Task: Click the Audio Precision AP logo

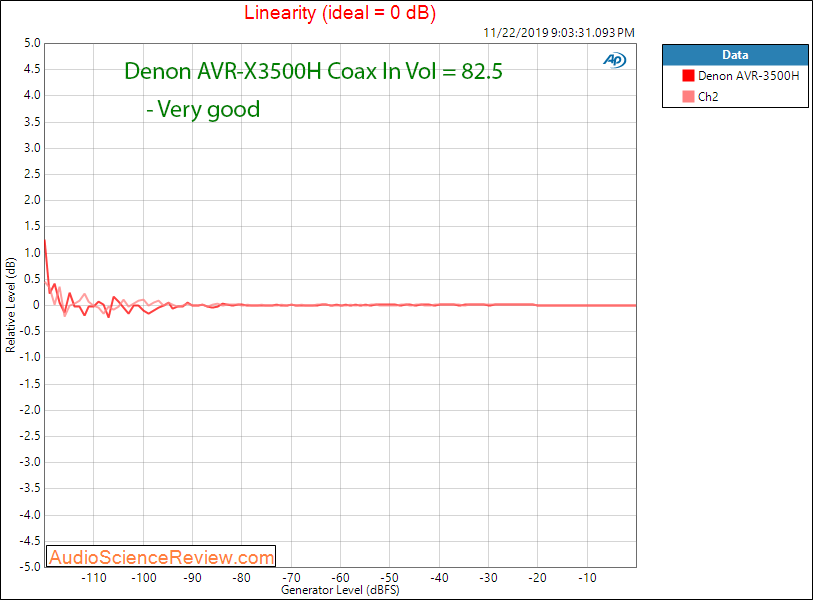Action: click(x=615, y=60)
